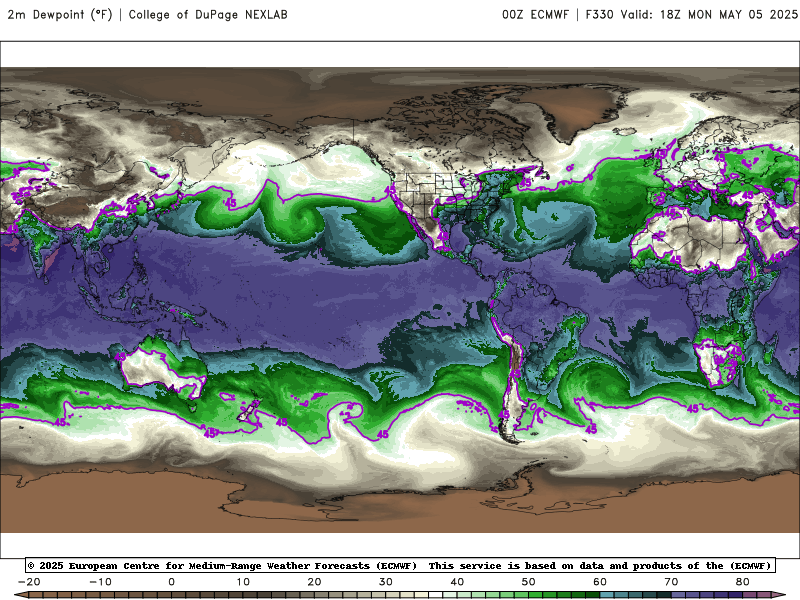
Task: Click the "F330" forecast hour label
Action: [599, 14]
